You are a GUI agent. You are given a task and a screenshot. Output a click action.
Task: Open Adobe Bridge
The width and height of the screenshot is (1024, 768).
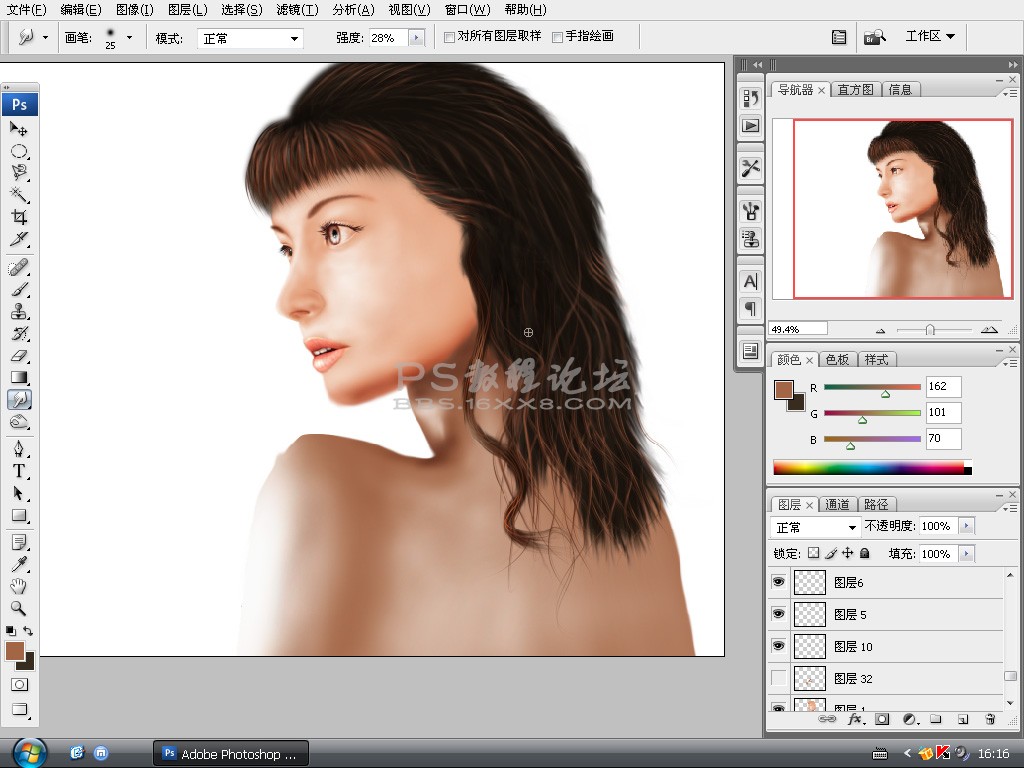874,37
